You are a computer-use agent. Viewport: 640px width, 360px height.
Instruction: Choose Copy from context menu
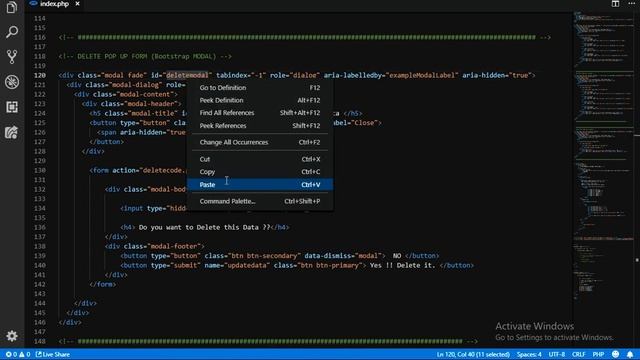click(260, 172)
